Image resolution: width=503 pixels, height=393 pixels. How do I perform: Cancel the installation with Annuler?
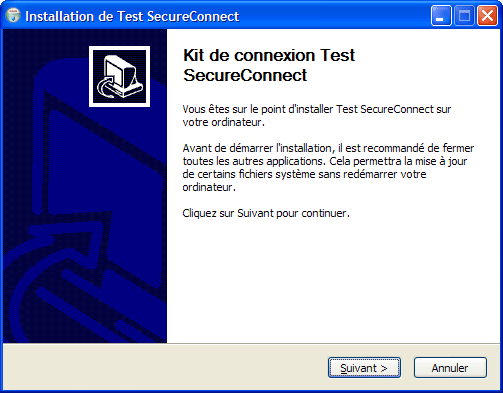450,368
